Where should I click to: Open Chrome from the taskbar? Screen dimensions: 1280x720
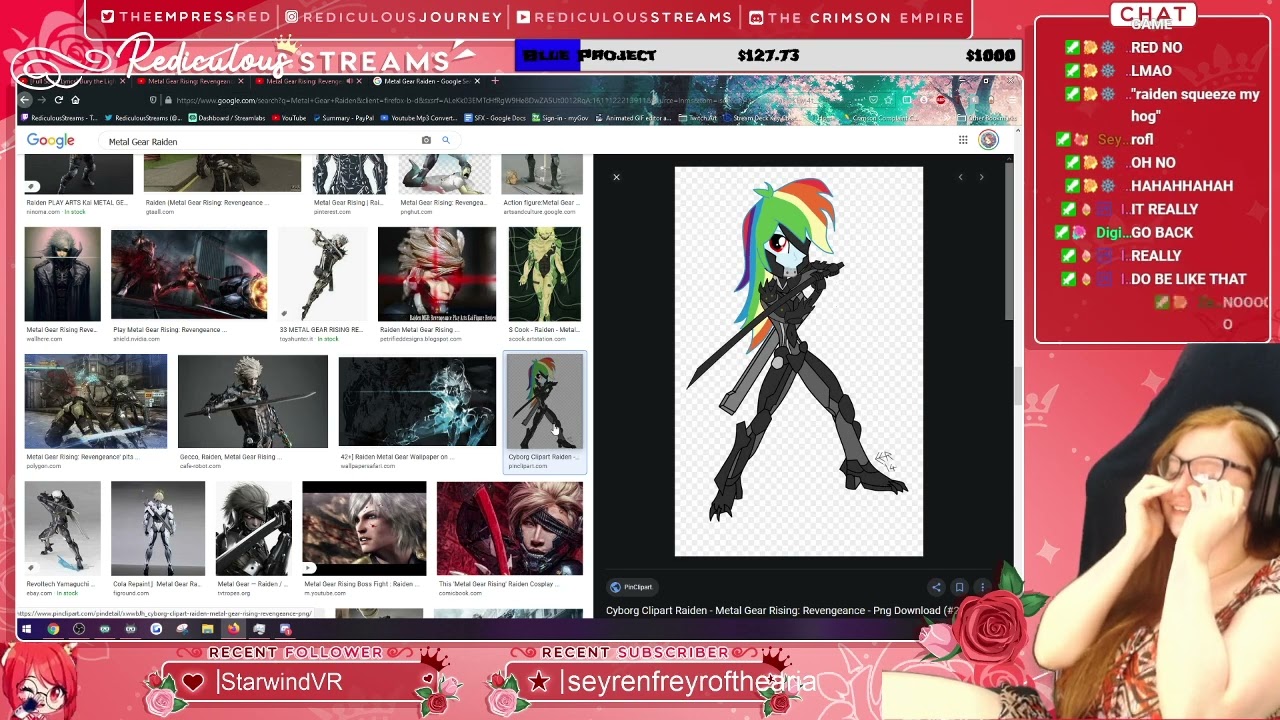53,629
